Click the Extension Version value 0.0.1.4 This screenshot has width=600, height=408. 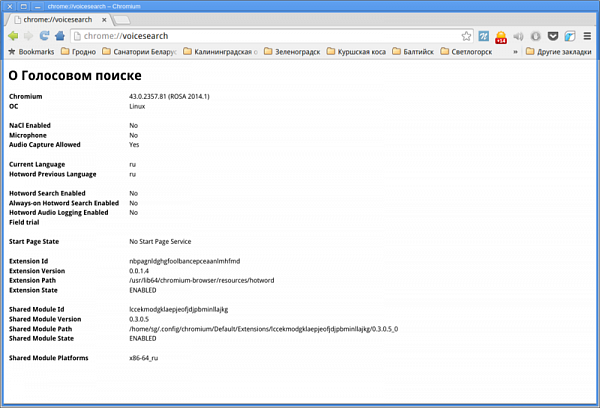pos(139,271)
